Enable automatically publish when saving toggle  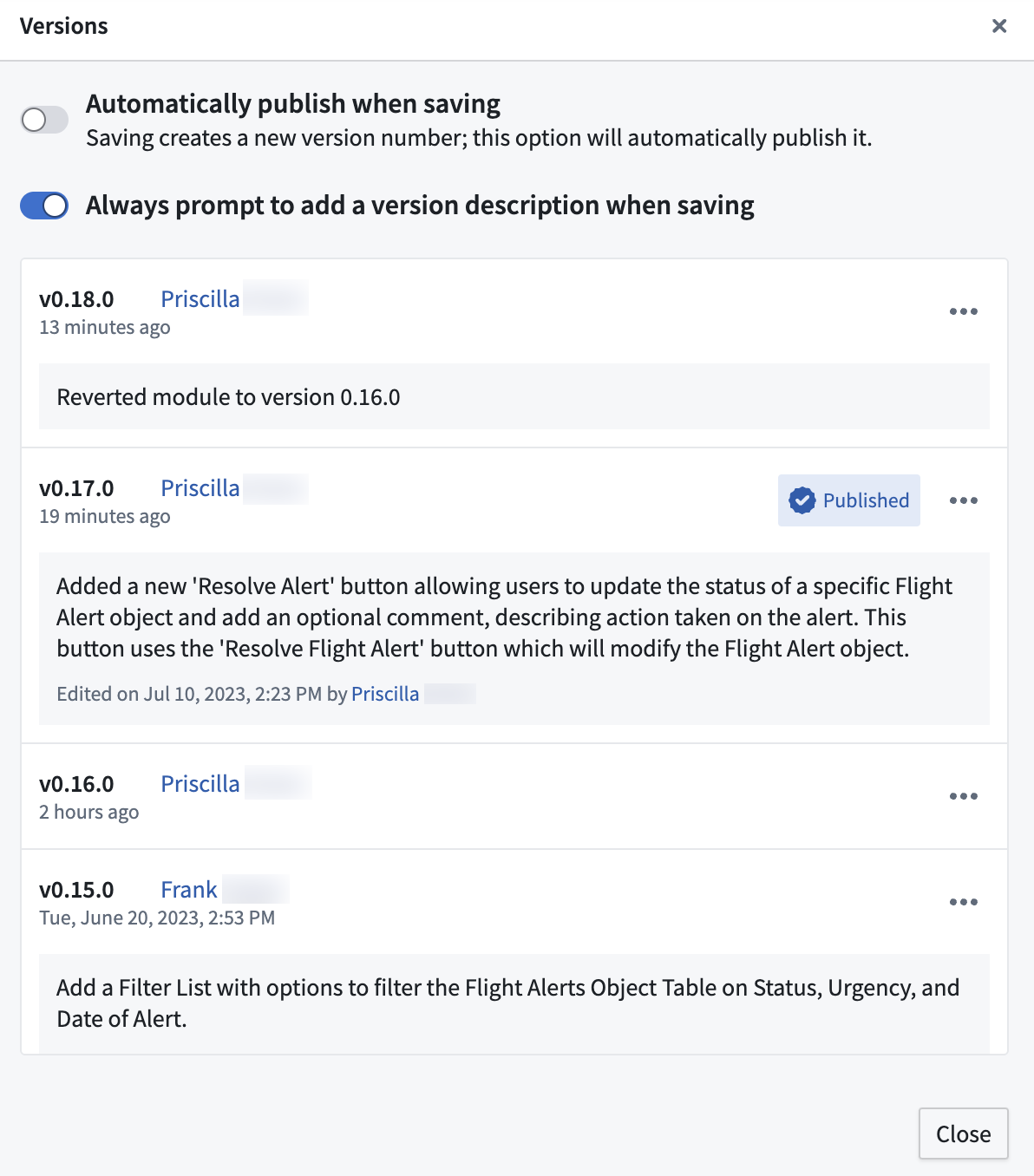[44, 120]
